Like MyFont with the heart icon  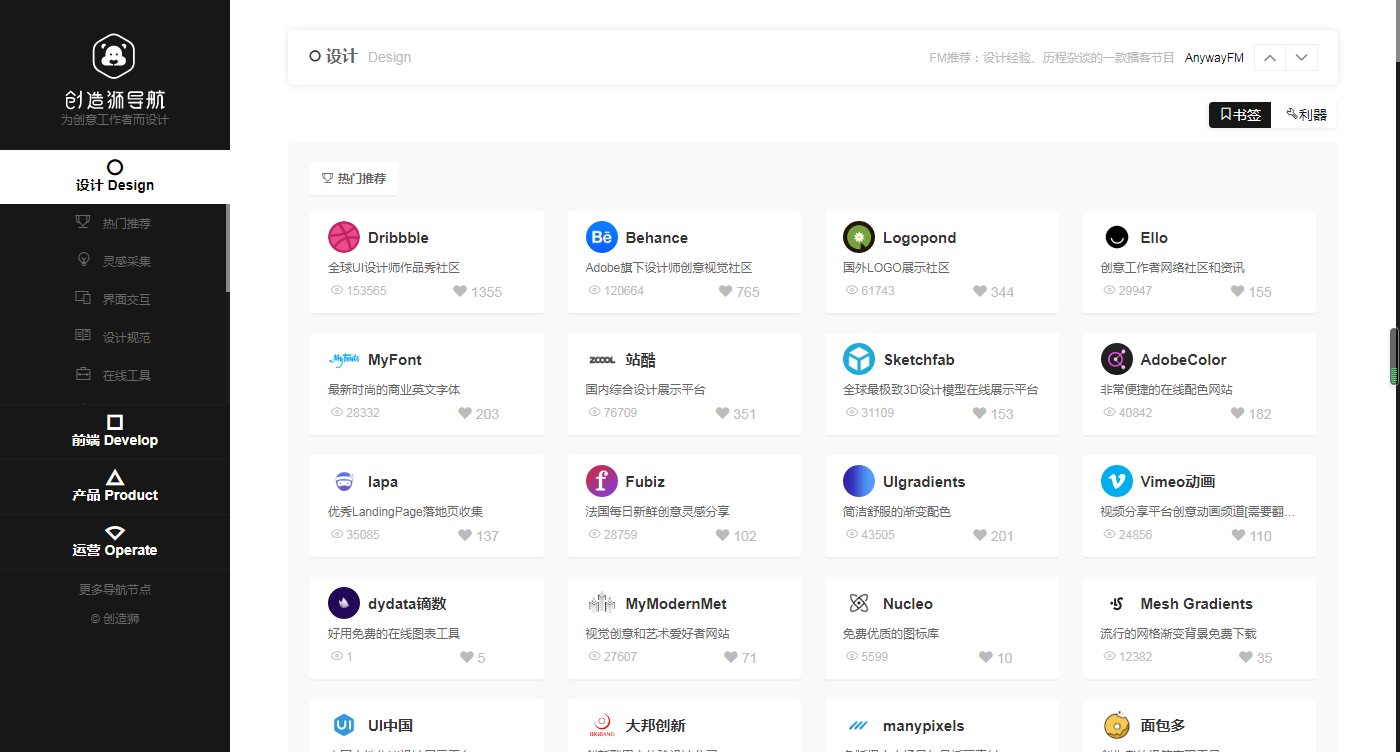point(465,413)
